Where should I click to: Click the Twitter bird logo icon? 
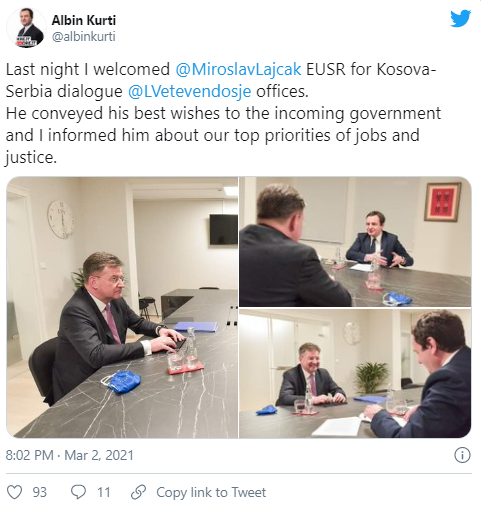click(460, 19)
